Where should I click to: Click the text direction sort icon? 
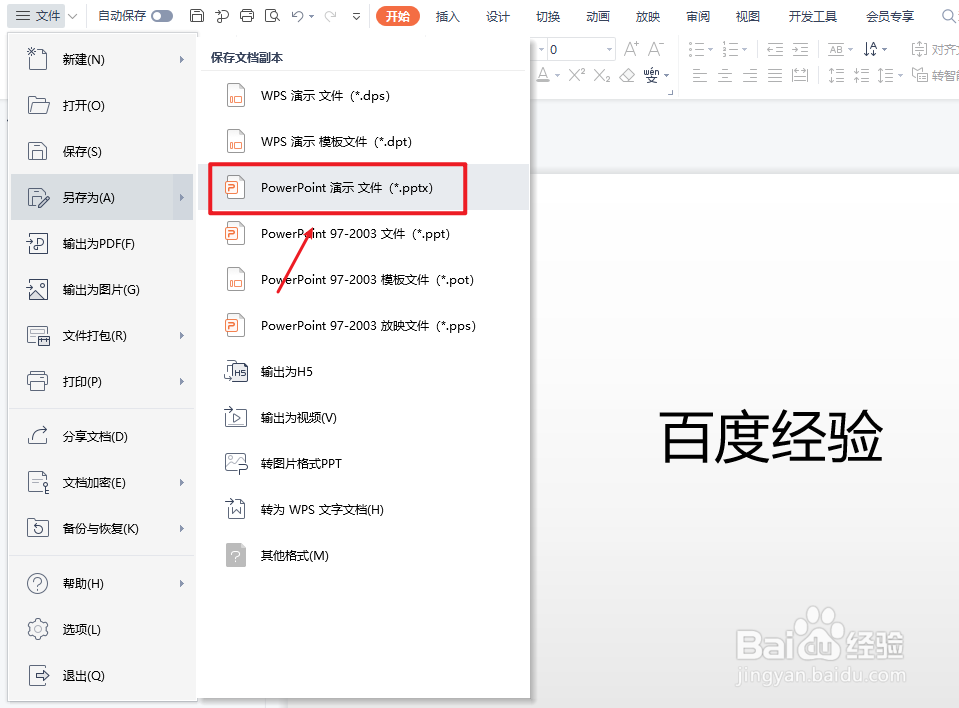pos(871,49)
